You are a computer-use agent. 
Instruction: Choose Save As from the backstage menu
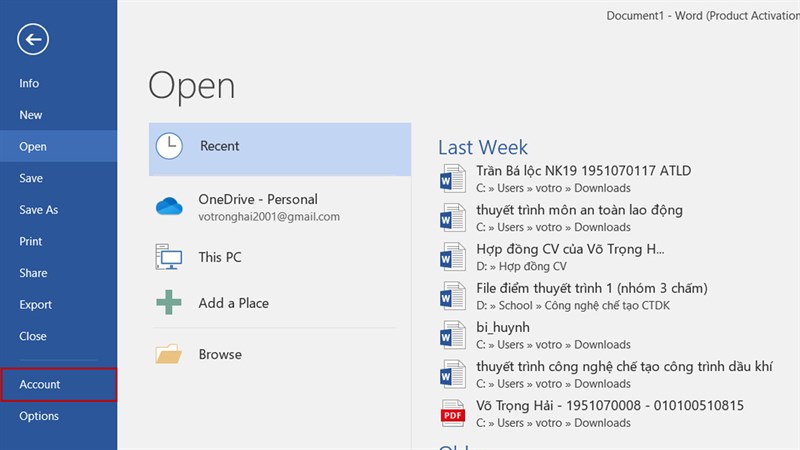tap(39, 210)
